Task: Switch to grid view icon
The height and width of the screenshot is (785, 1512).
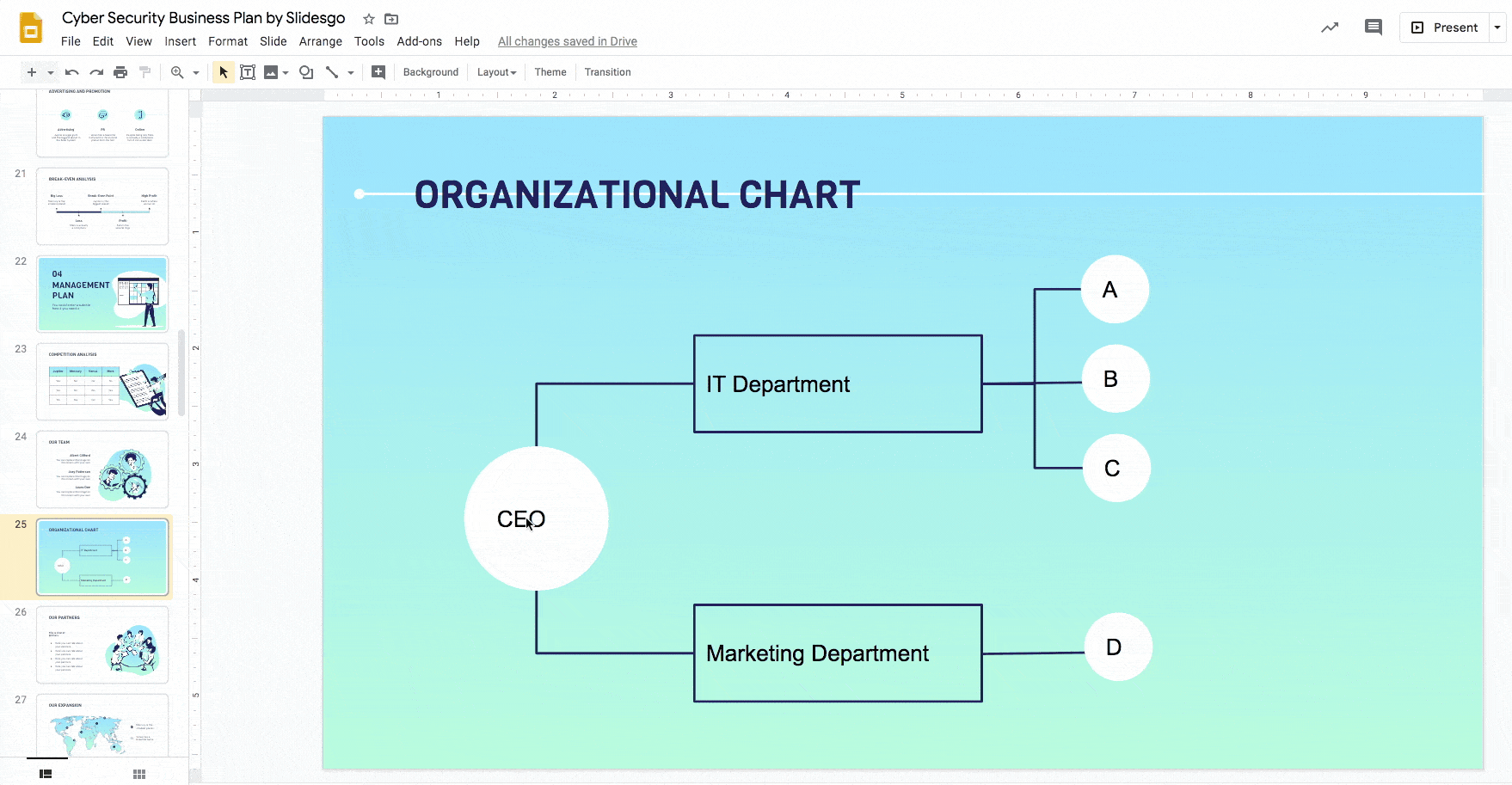Action: (x=139, y=774)
